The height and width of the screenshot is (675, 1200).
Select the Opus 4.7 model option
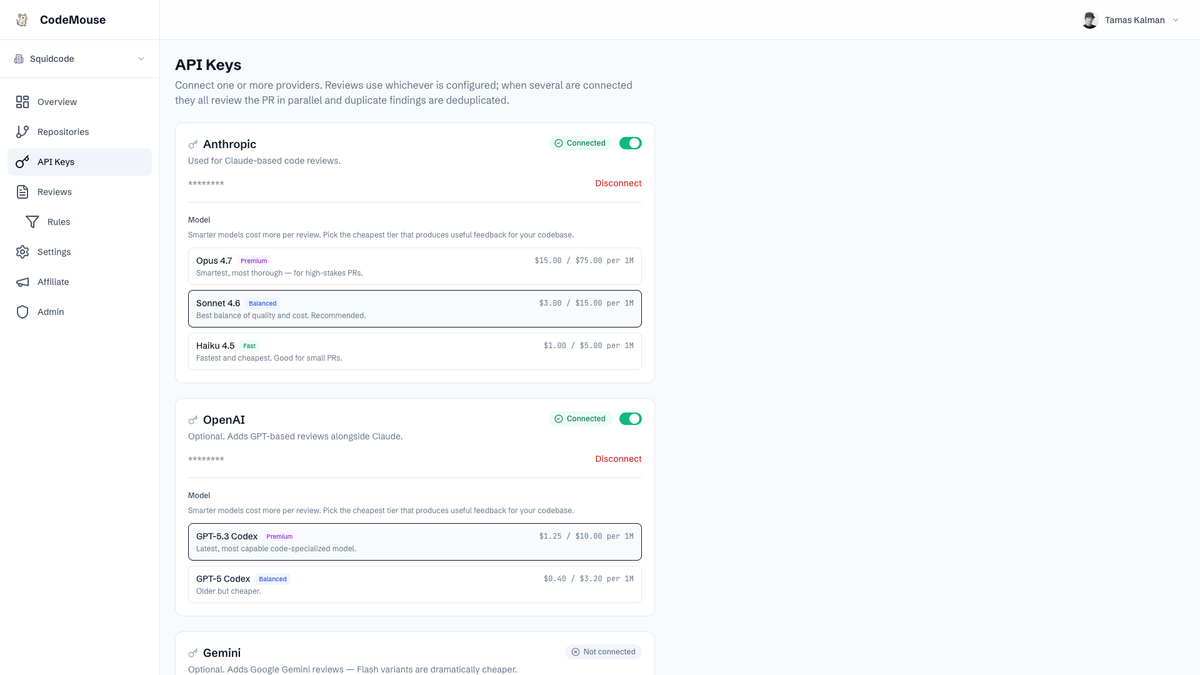tap(415, 266)
